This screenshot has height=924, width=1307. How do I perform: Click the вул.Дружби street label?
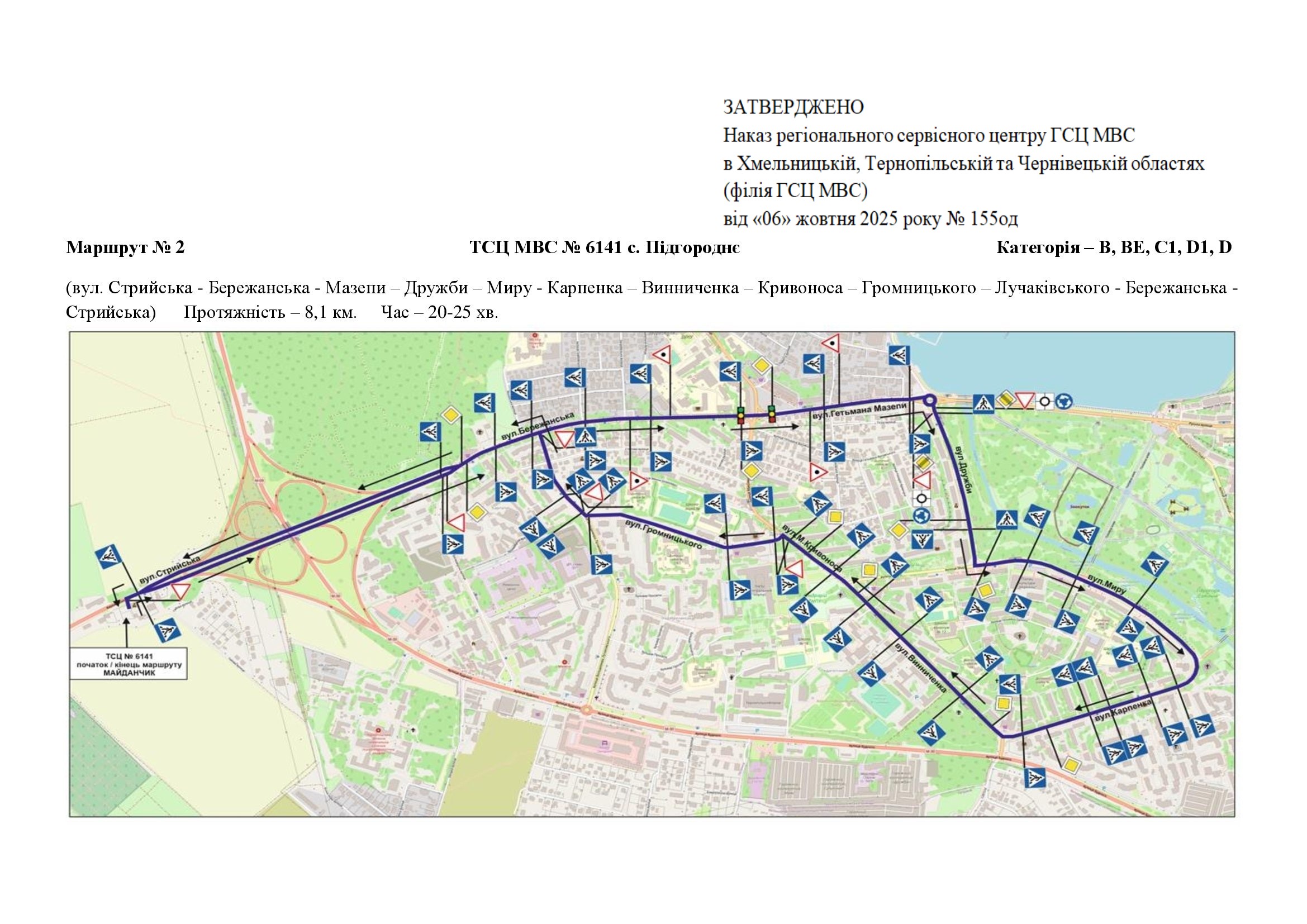pos(964,469)
